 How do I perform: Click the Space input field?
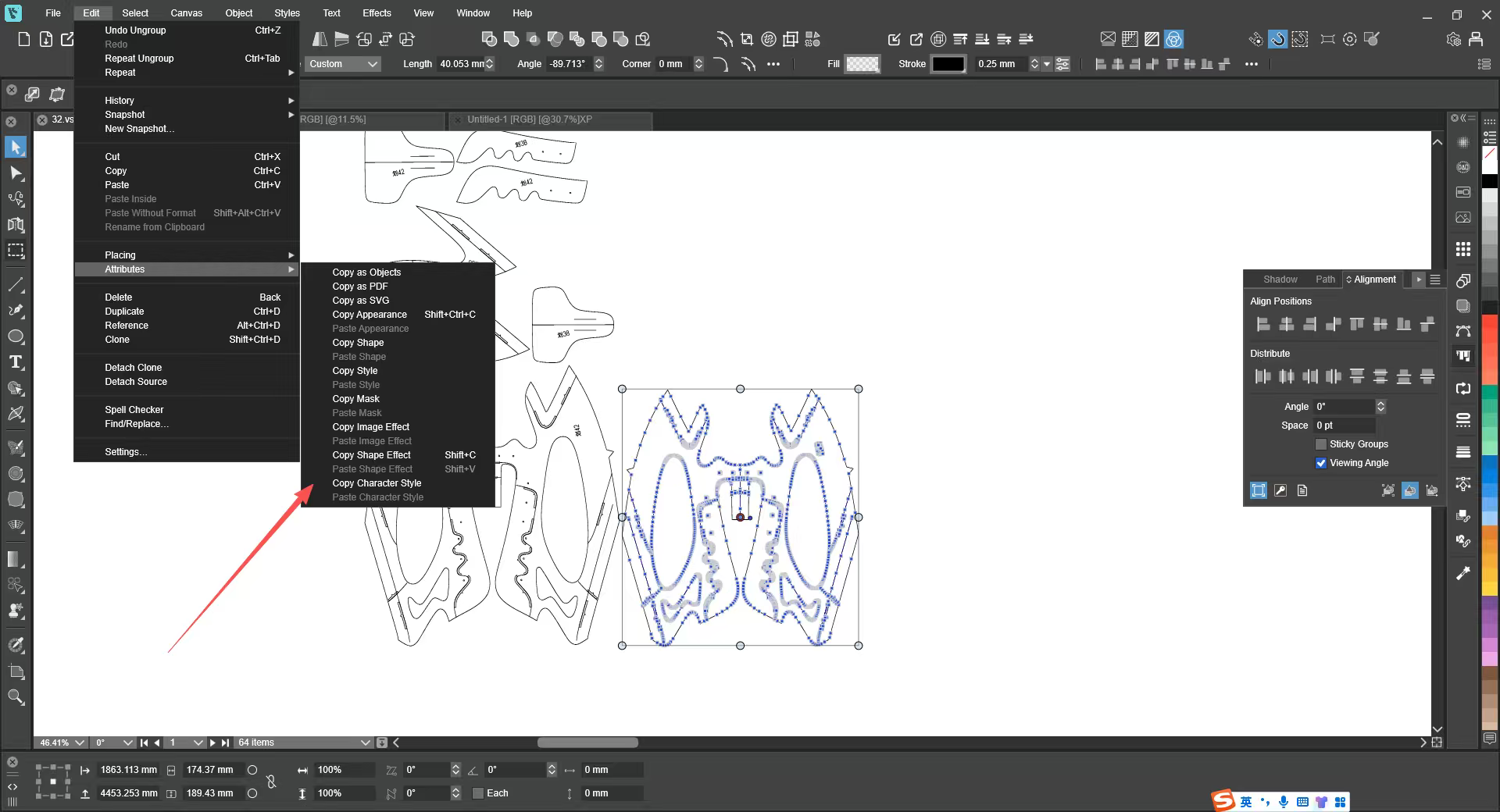1344,426
